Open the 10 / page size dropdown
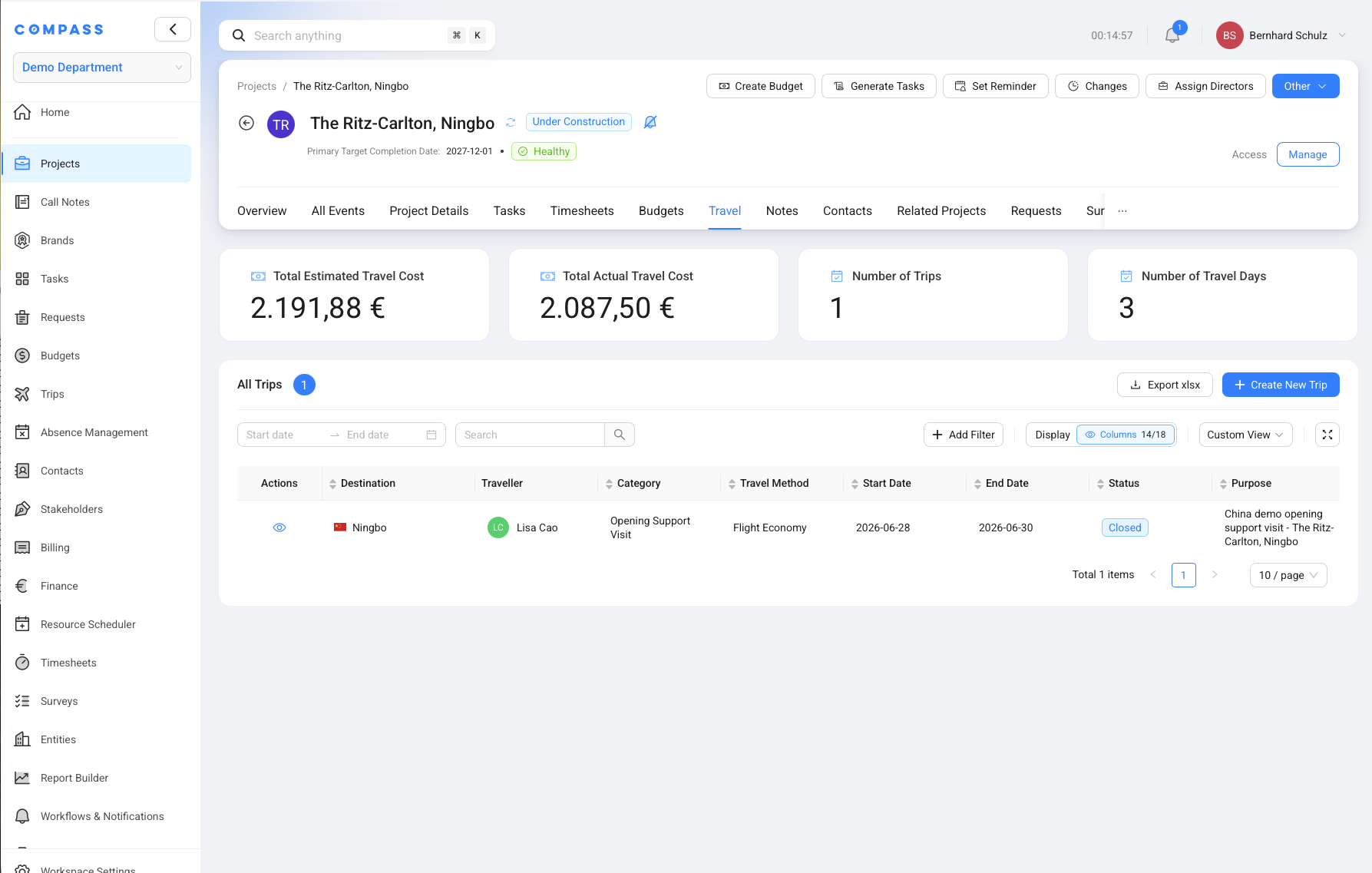 point(1288,575)
